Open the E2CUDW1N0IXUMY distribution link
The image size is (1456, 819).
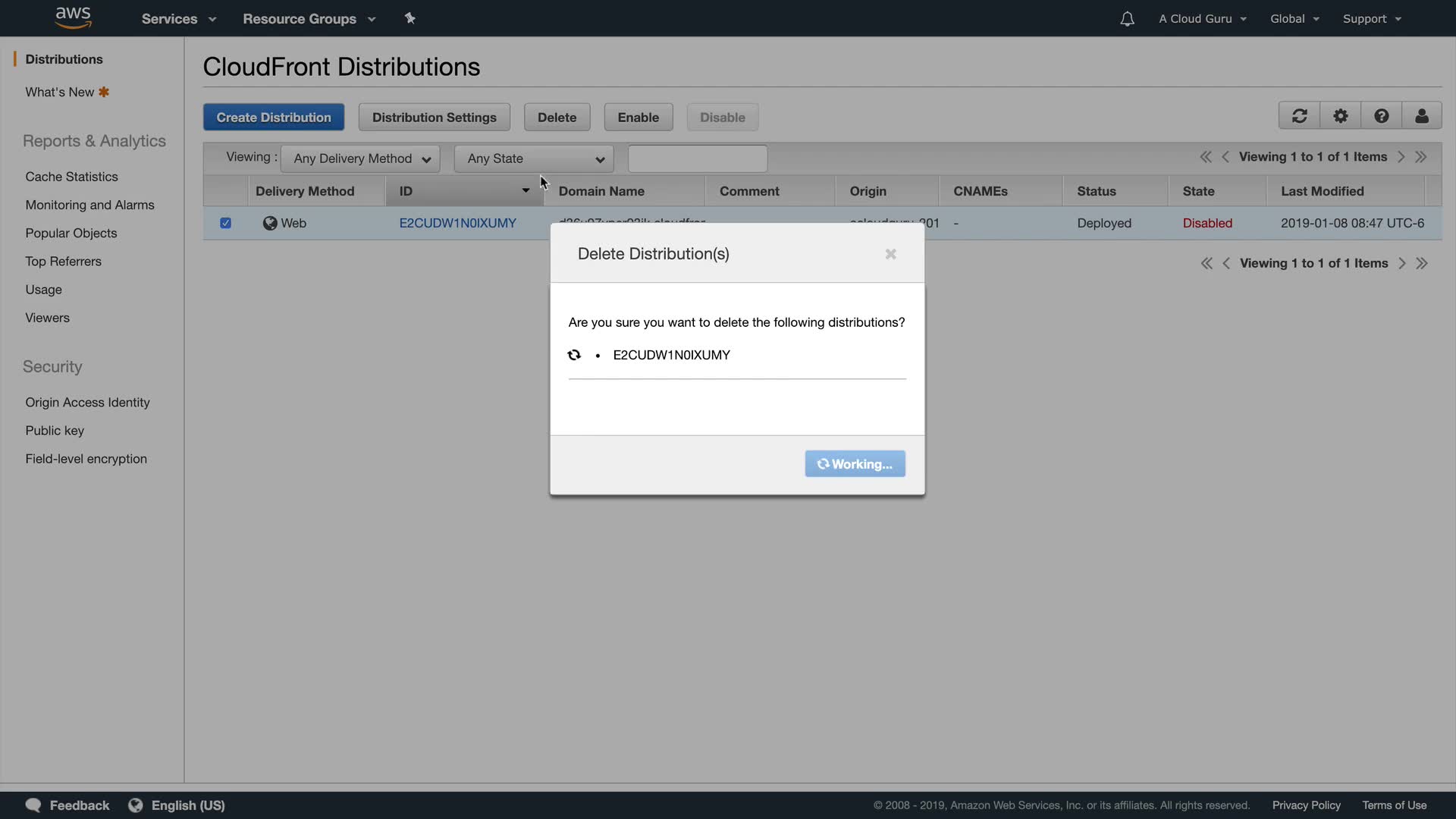pyautogui.click(x=457, y=223)
